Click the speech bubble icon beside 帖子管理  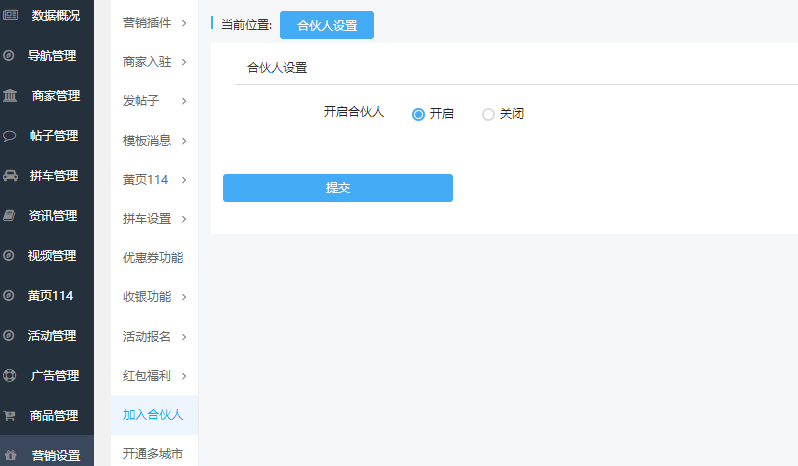coord(9,136)
